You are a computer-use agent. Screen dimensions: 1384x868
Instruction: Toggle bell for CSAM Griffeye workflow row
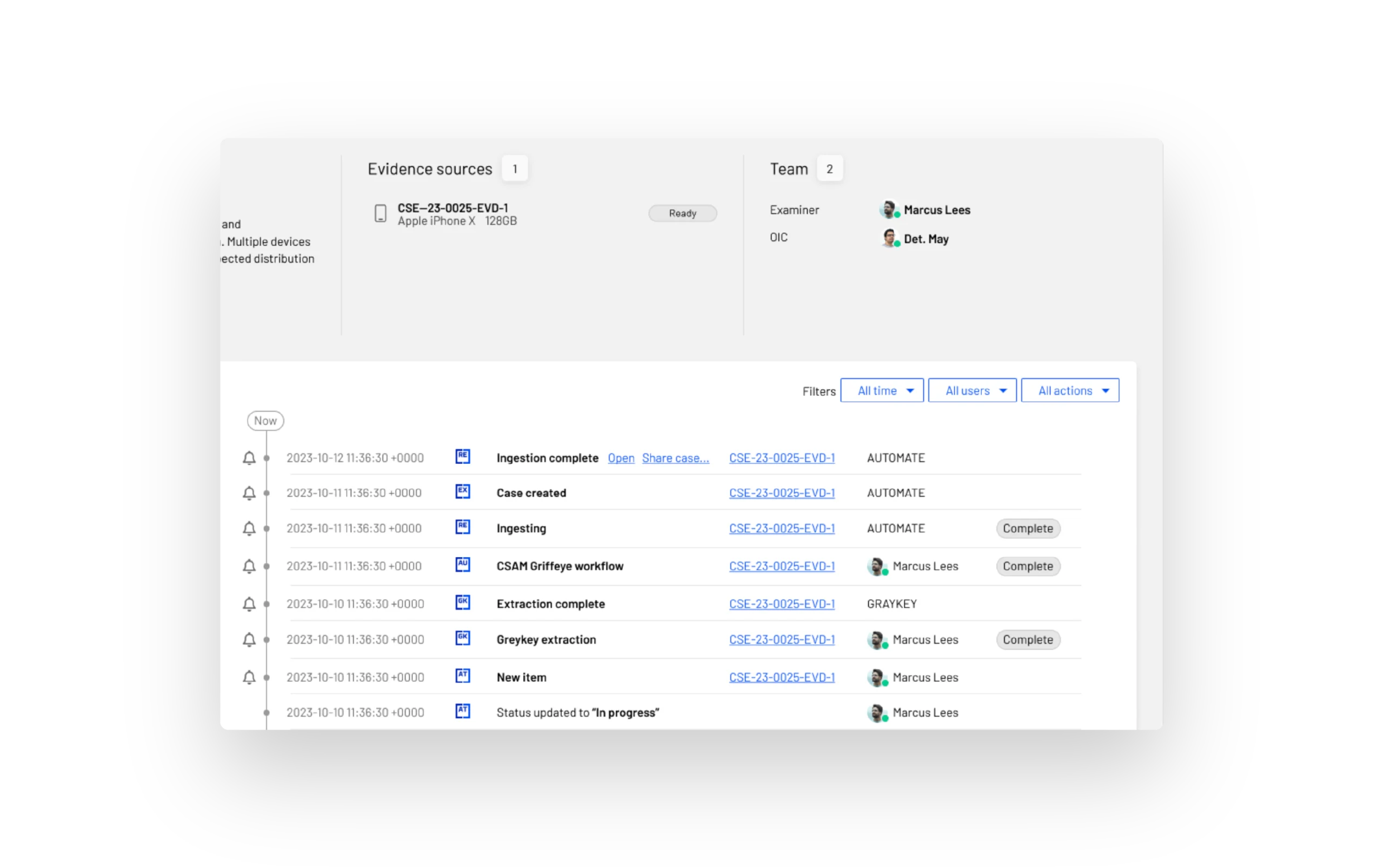(249, 566)
